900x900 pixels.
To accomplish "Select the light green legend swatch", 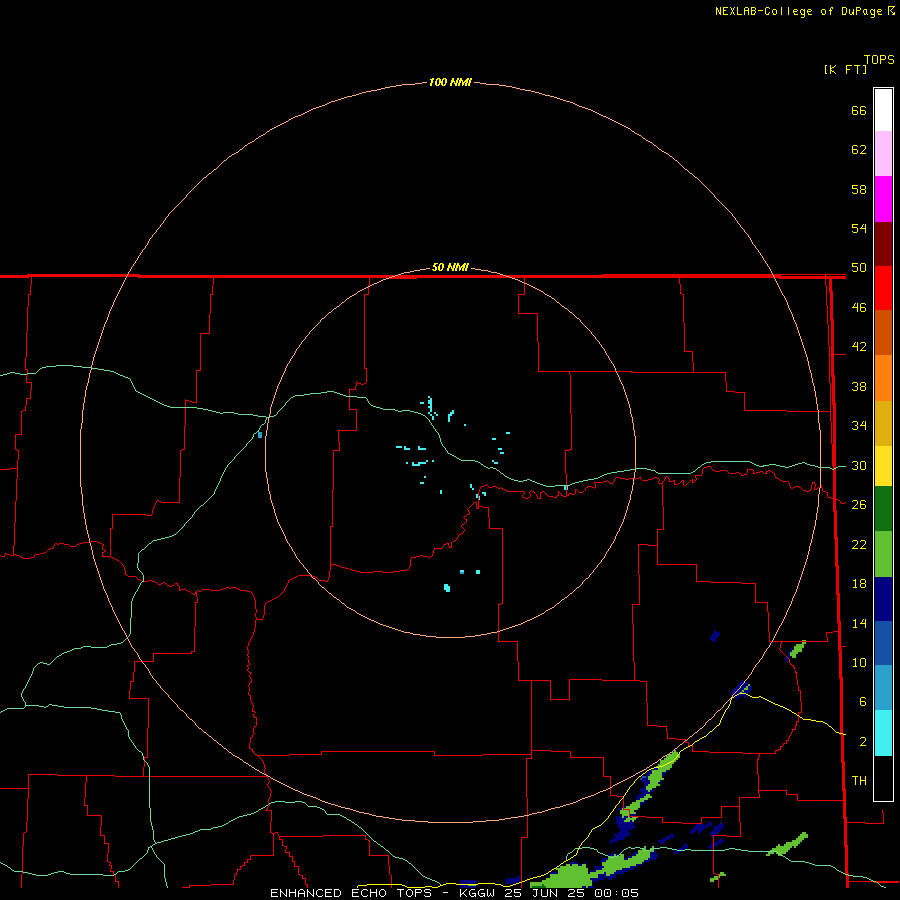I will [x=883, y=554].
